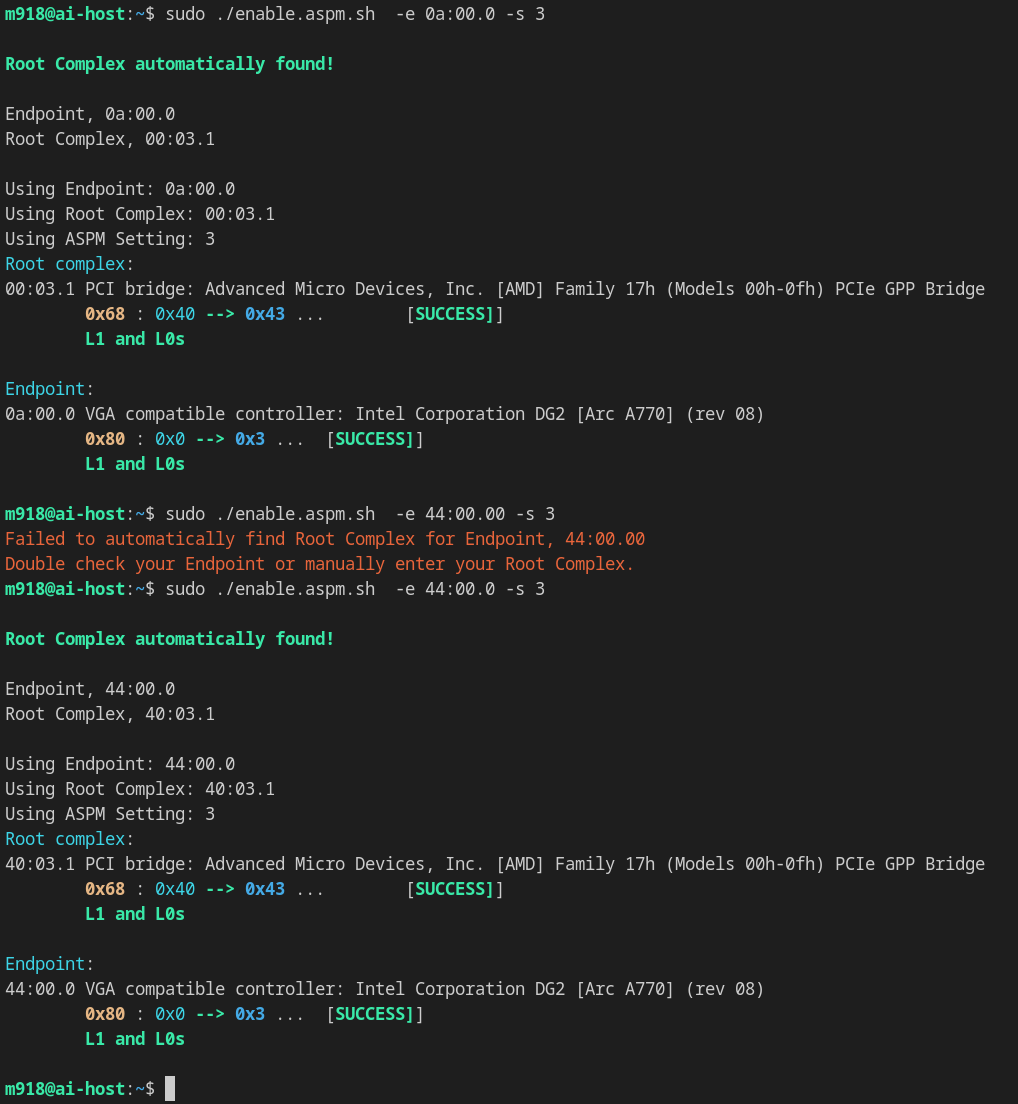The image size is (1018, 1104).
Task: Click the "Using Endpoint: 44:00.0" line
Action: coord(120,764)
